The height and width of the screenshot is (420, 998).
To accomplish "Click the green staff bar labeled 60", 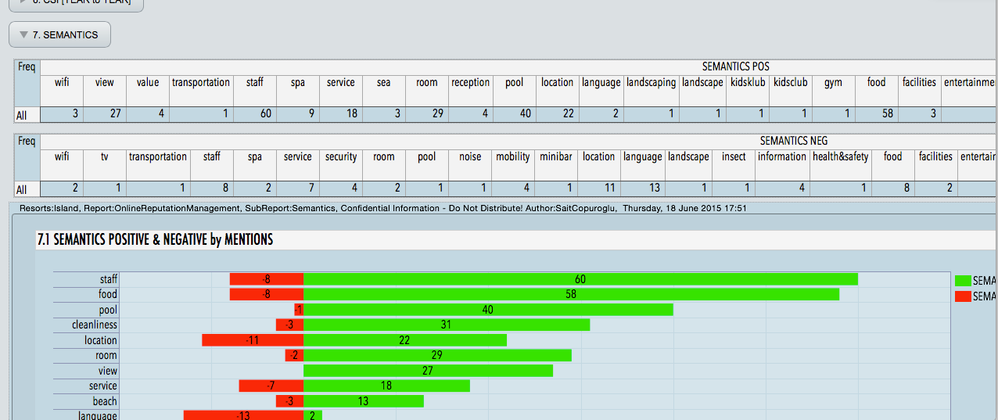I will (580, 279).
